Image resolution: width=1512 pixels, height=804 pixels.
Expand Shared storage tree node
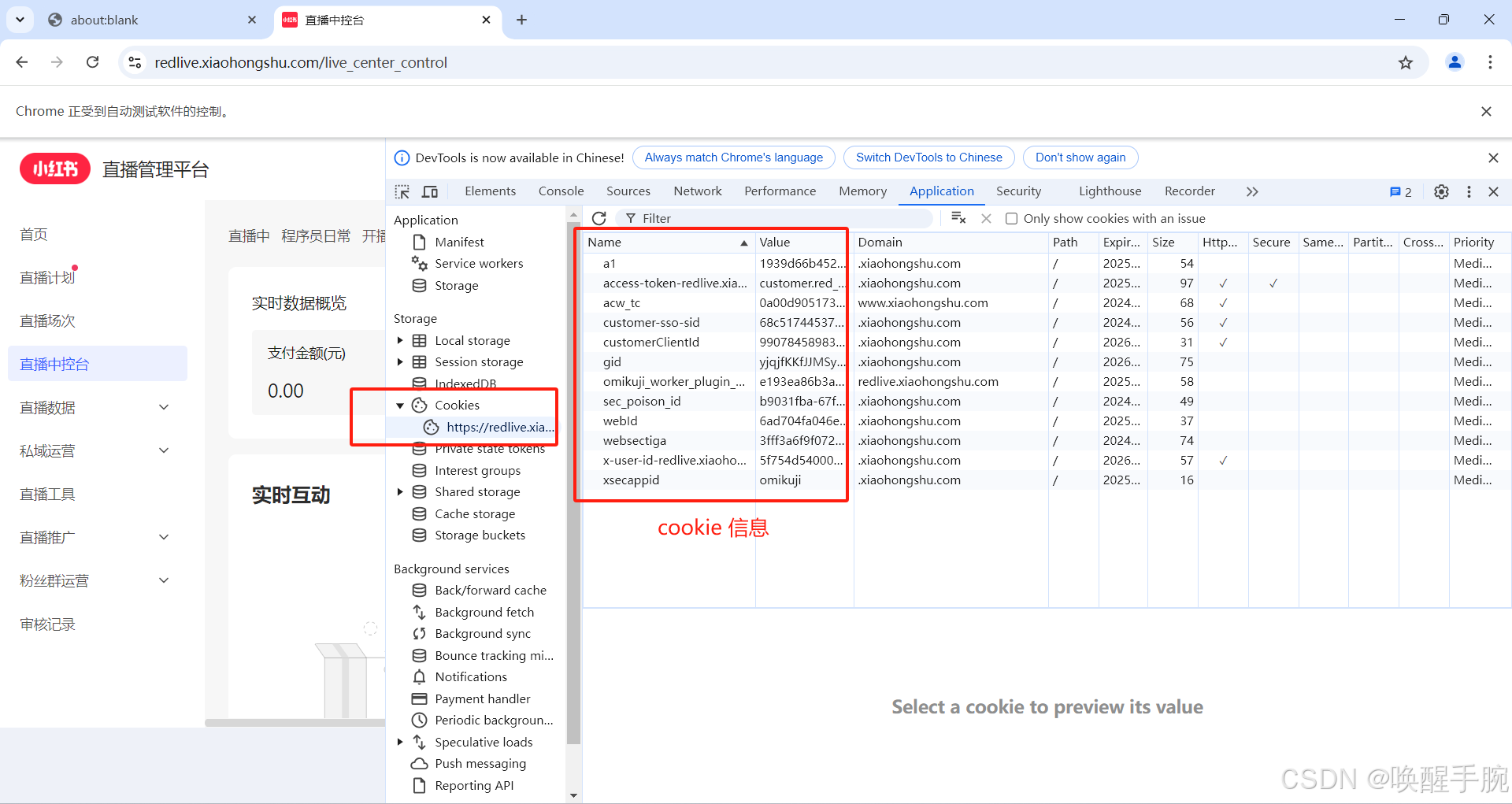[x=400, y=491]
